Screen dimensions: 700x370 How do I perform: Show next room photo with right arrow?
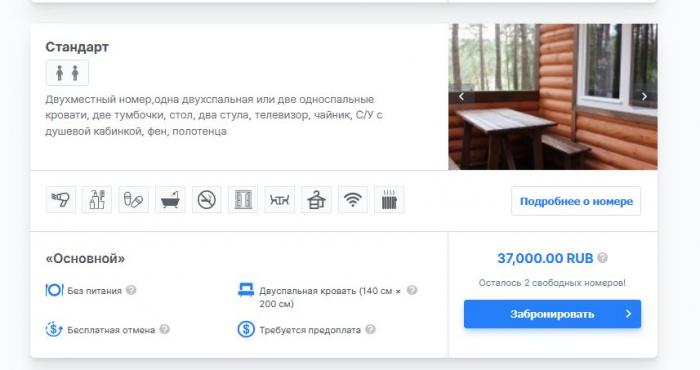(x=644, y=96)
